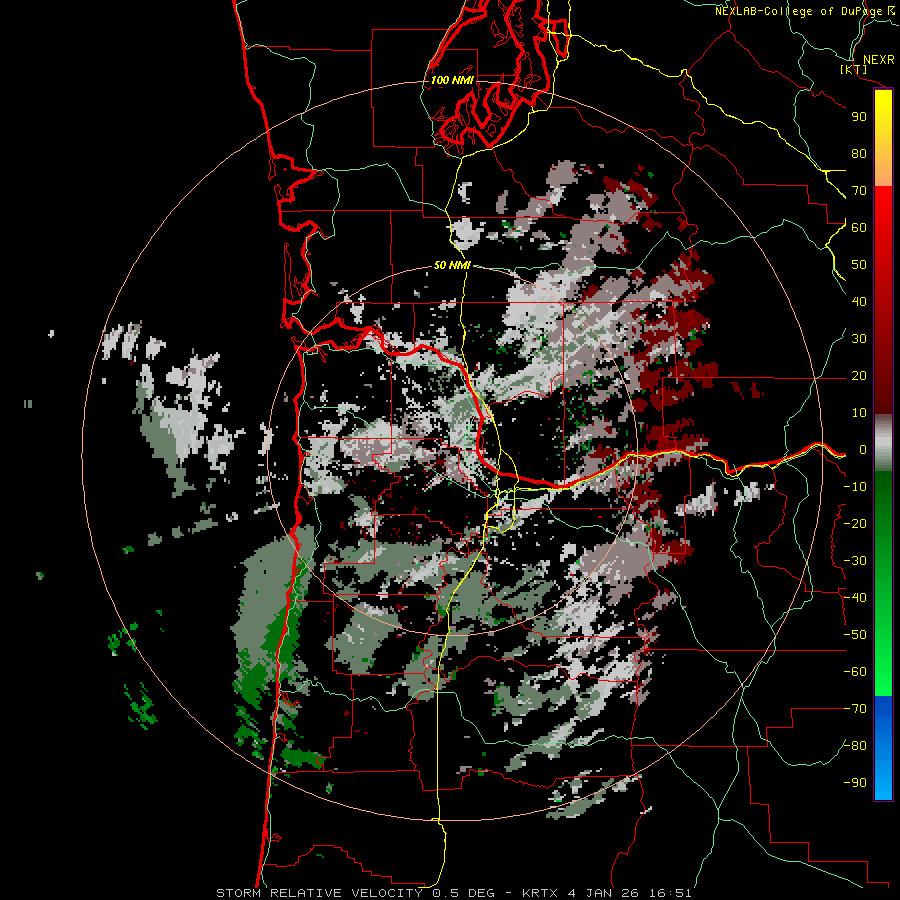Click the 80 knot value on the scale
900x900 pixels.
859,153
